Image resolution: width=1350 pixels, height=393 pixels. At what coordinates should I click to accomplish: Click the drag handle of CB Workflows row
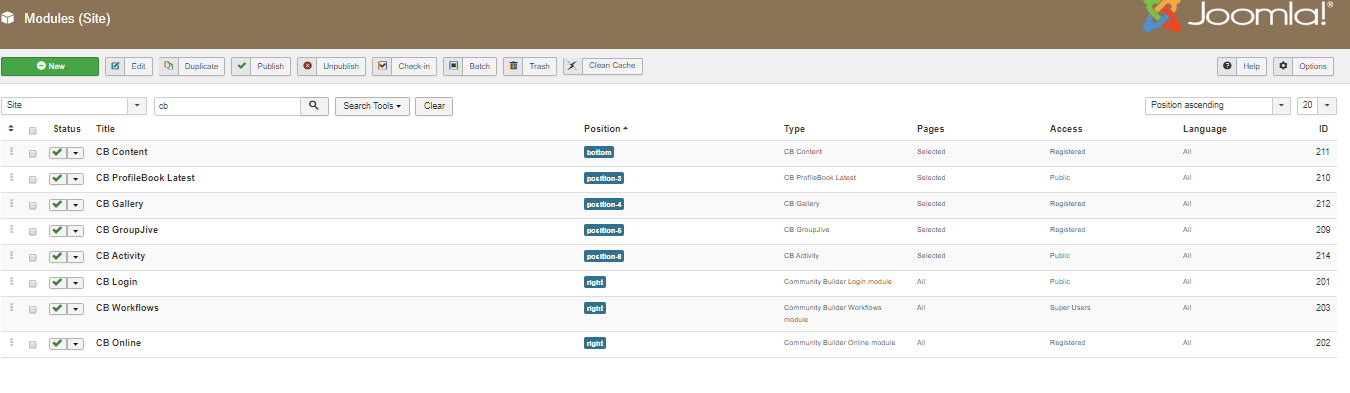click(12, 308)
